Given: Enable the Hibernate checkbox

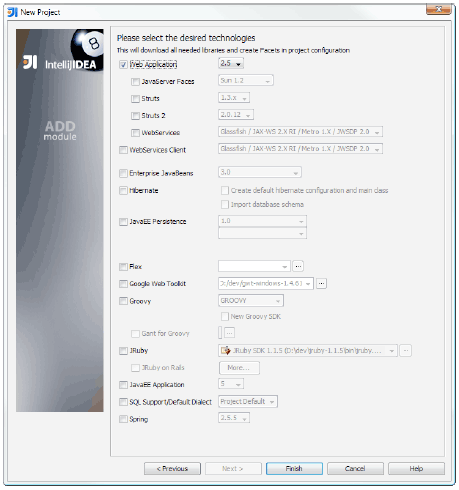Looking at the screenshot, I should [x=123, y=191].
